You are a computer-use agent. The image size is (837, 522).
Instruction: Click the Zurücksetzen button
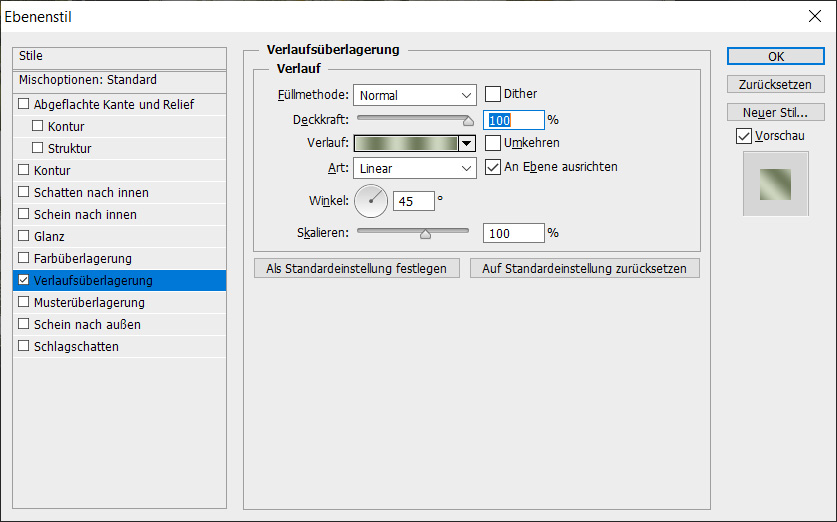click(x=776, y=84)
